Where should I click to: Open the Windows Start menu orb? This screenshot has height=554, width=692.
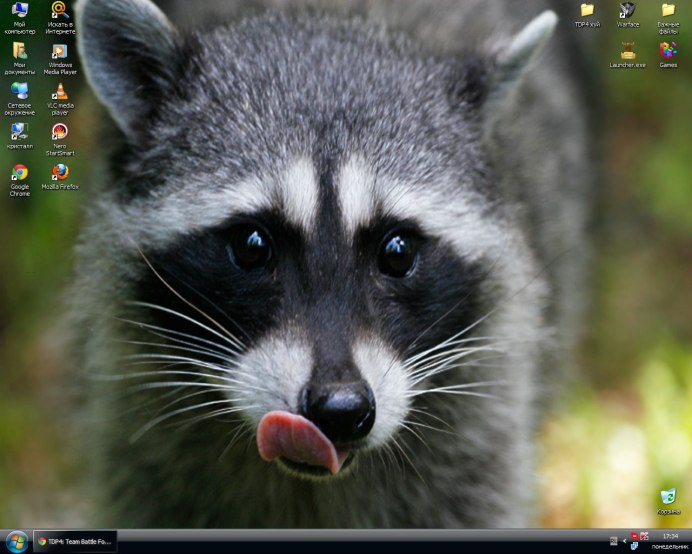tap(17, 542)
